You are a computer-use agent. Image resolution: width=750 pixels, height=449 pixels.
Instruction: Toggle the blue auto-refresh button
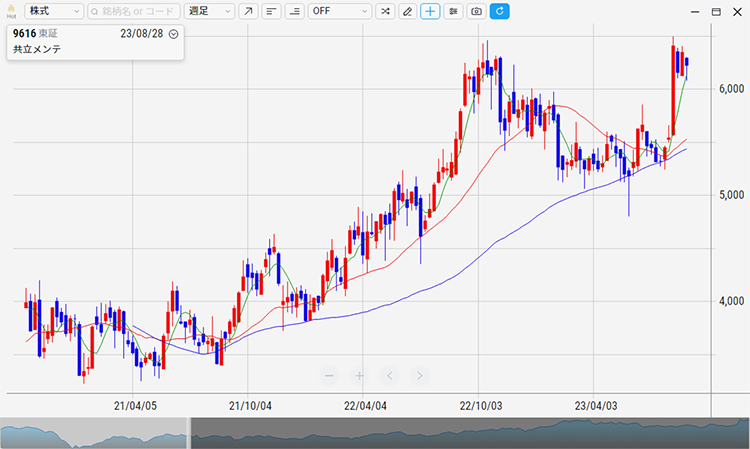[x=499, y=11]
